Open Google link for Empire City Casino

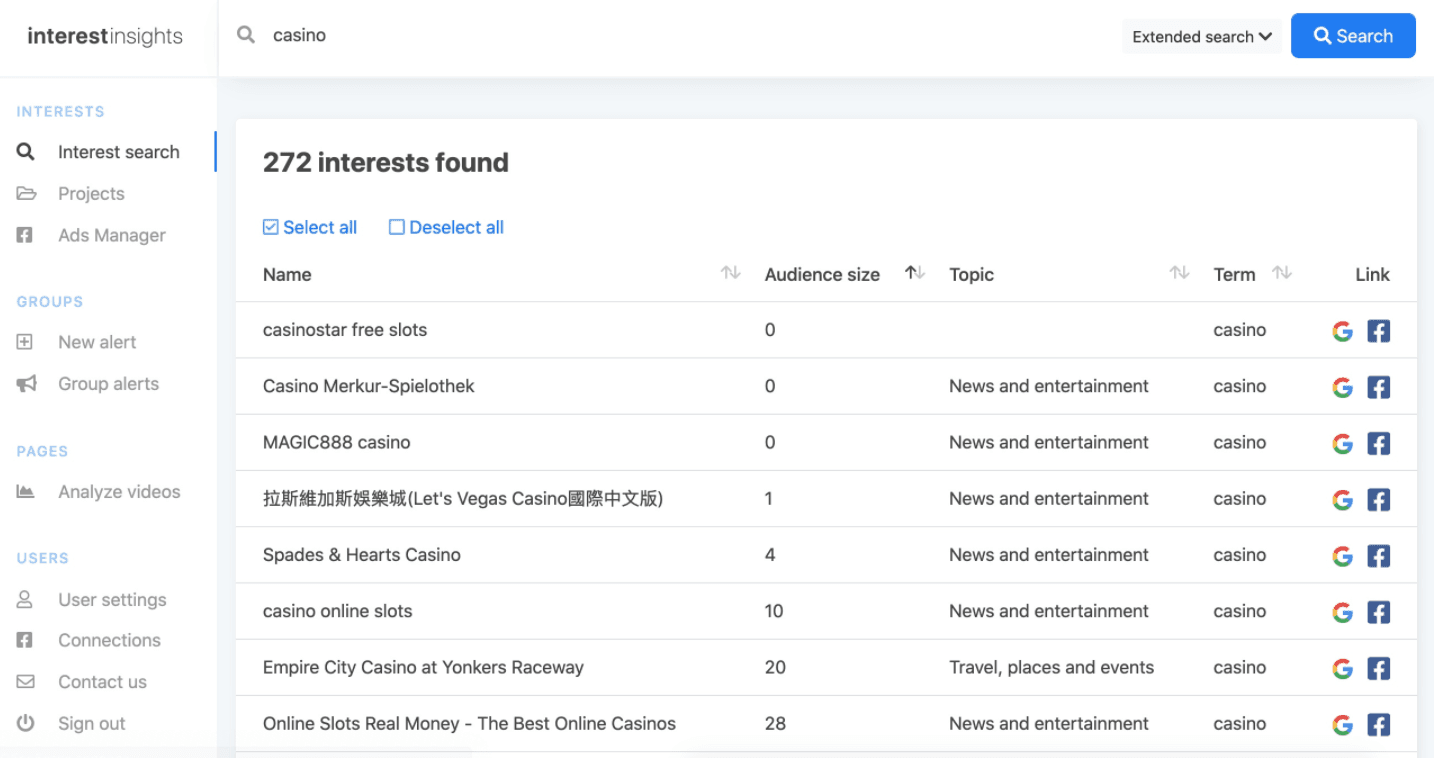pyautogui.click(x=1342, y=668)
